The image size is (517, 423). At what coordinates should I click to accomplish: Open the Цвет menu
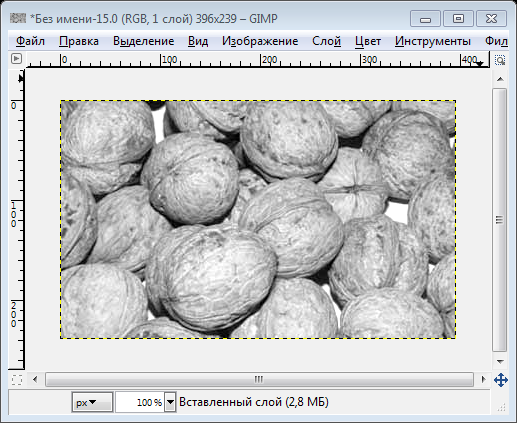[368, 41]
